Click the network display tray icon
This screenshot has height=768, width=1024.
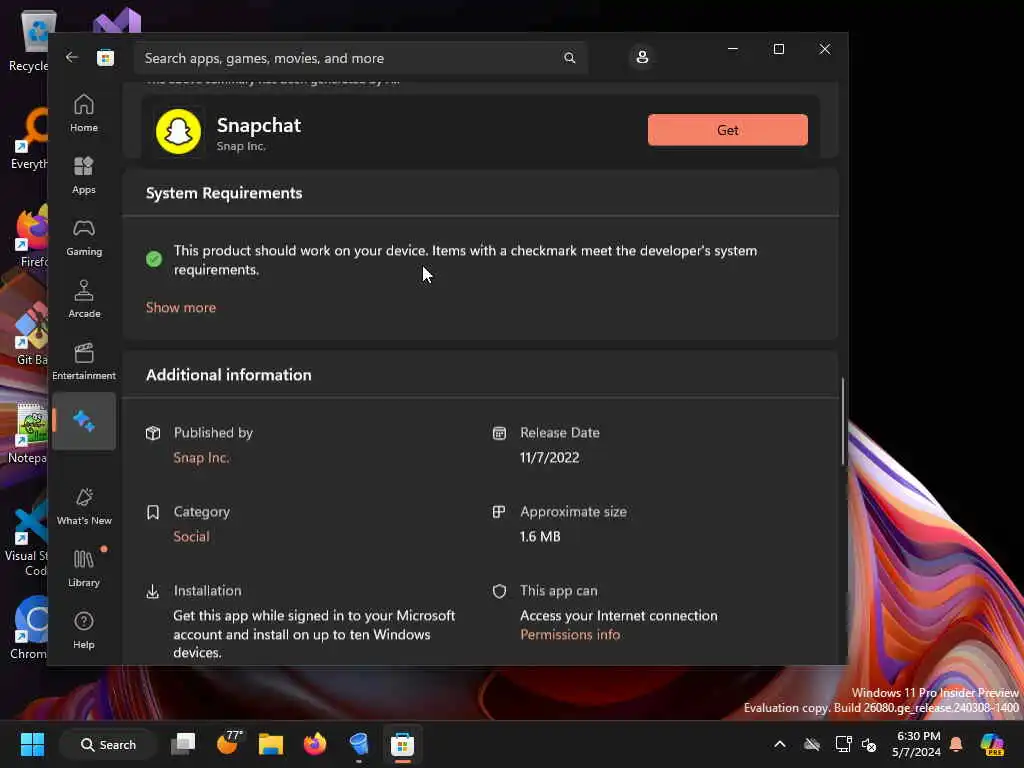click(x=843, y=744)
